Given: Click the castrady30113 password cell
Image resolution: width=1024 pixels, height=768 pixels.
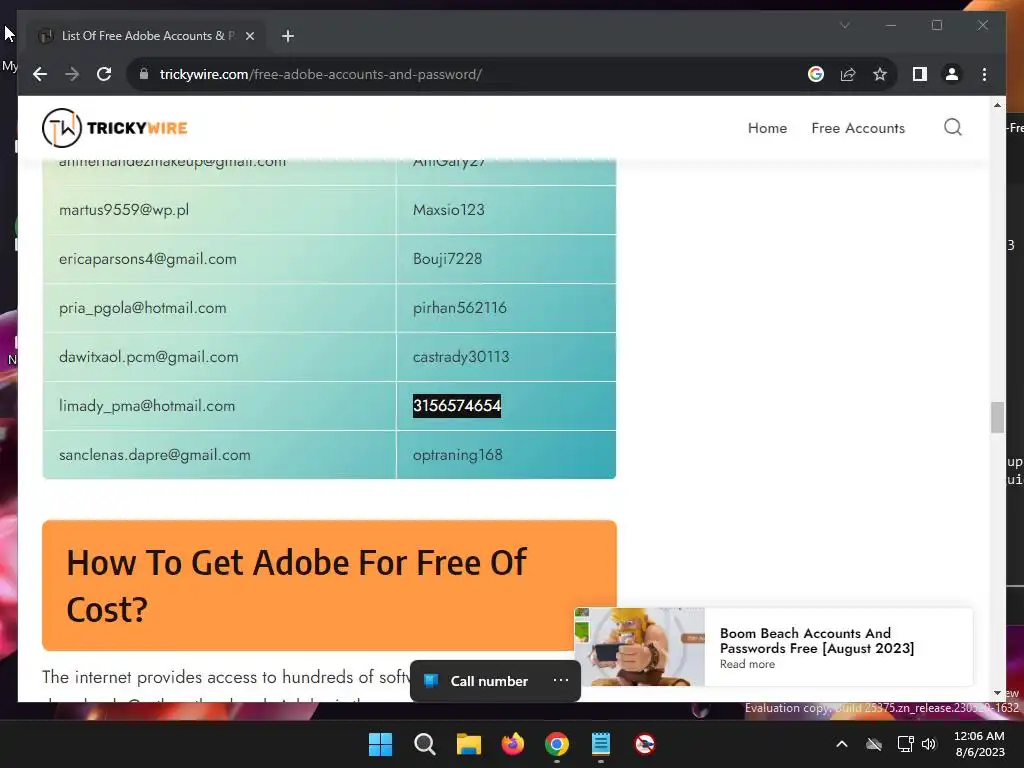Looking at the screenshot, I should coord(506,357).
